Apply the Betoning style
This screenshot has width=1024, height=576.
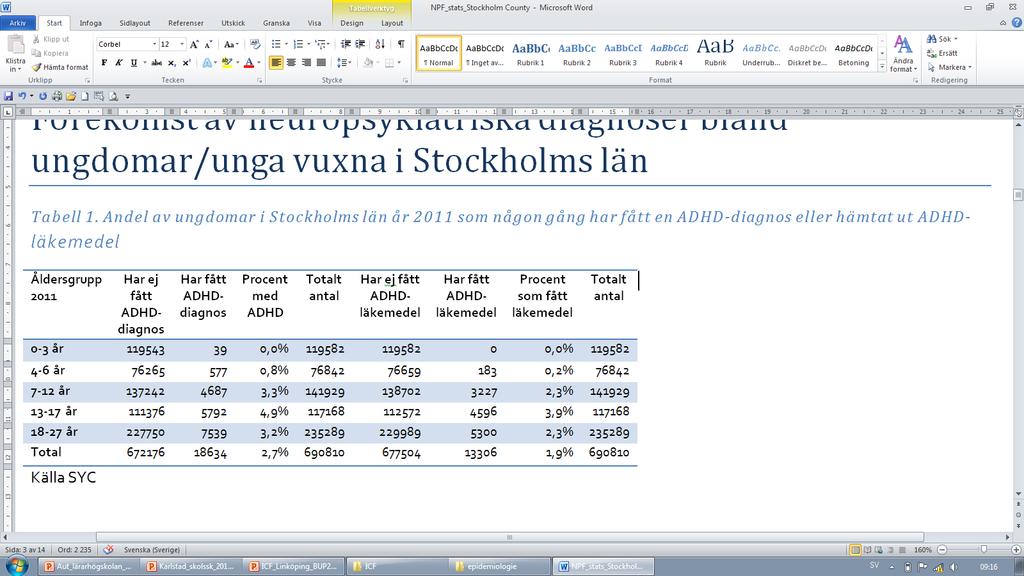[x=854, y=53]
